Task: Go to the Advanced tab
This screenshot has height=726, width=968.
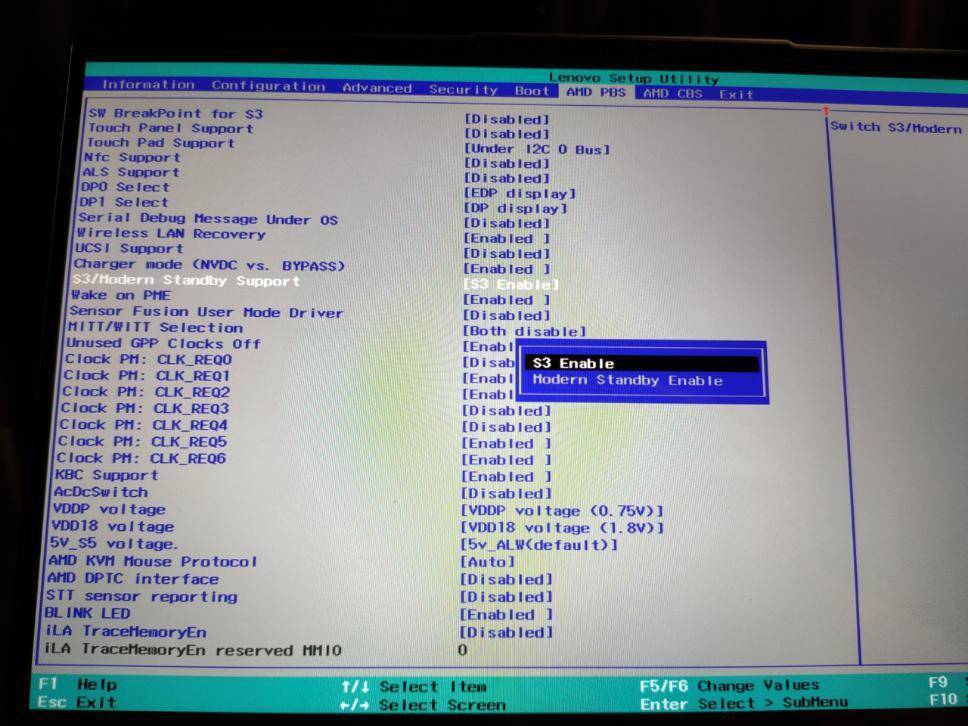Action: (x=377, y=88)
